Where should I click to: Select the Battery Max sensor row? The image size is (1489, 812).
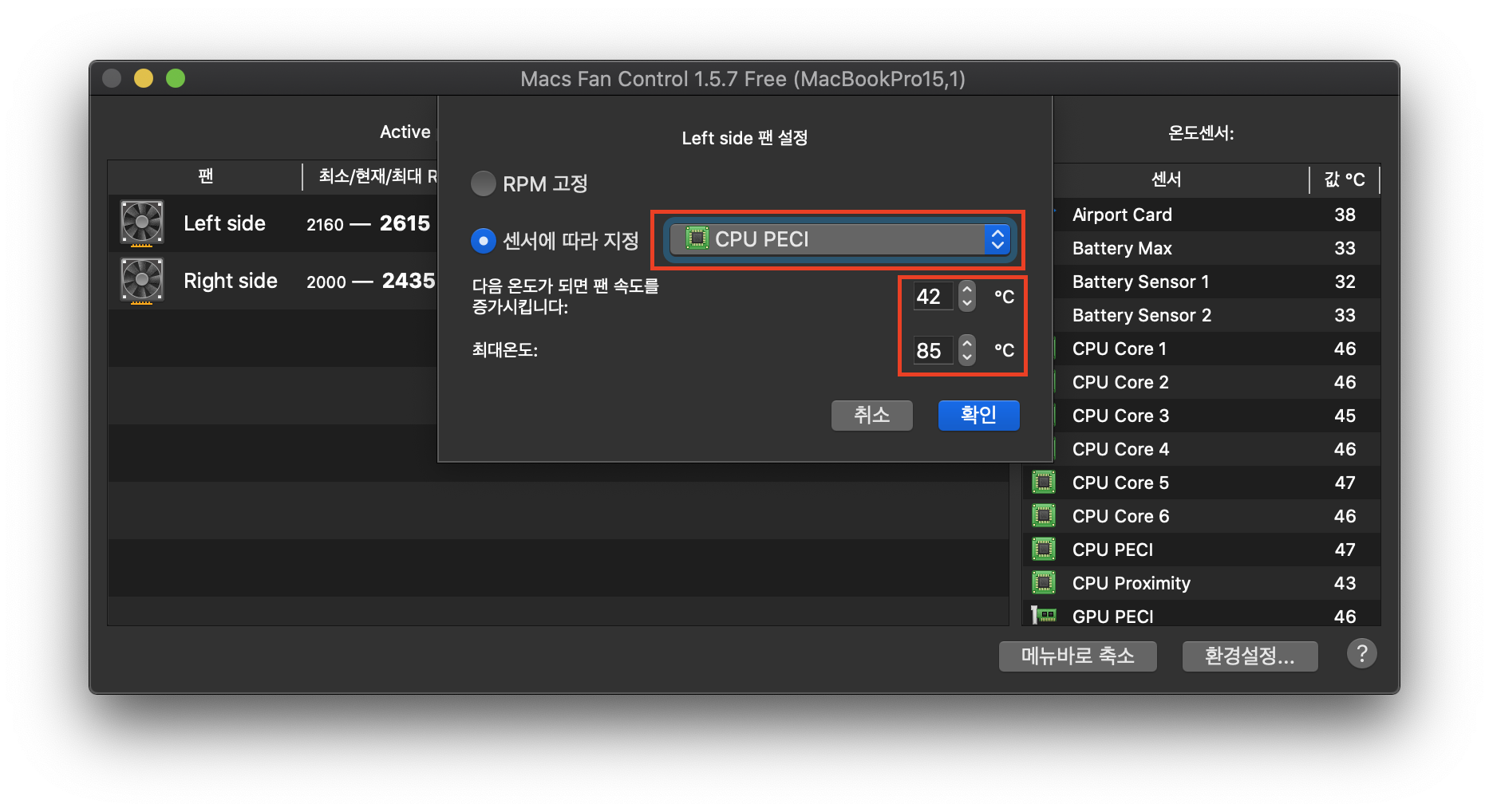click(1217, 248)
